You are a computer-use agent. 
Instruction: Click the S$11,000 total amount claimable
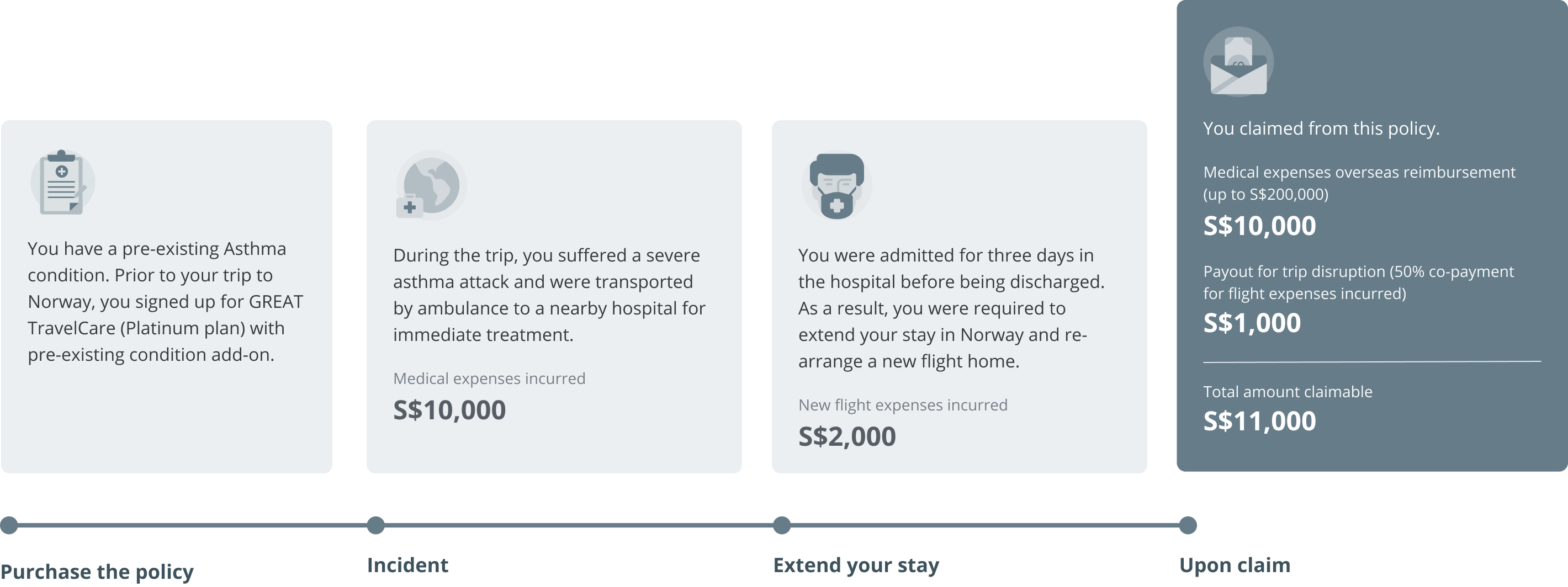[x=1259, y=421]
